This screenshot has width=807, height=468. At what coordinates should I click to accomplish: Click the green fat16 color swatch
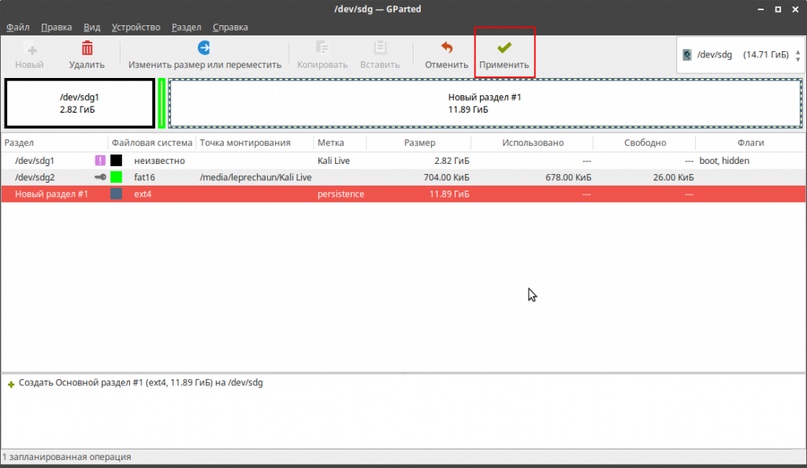pyautogui.click(x=116, y=177)
